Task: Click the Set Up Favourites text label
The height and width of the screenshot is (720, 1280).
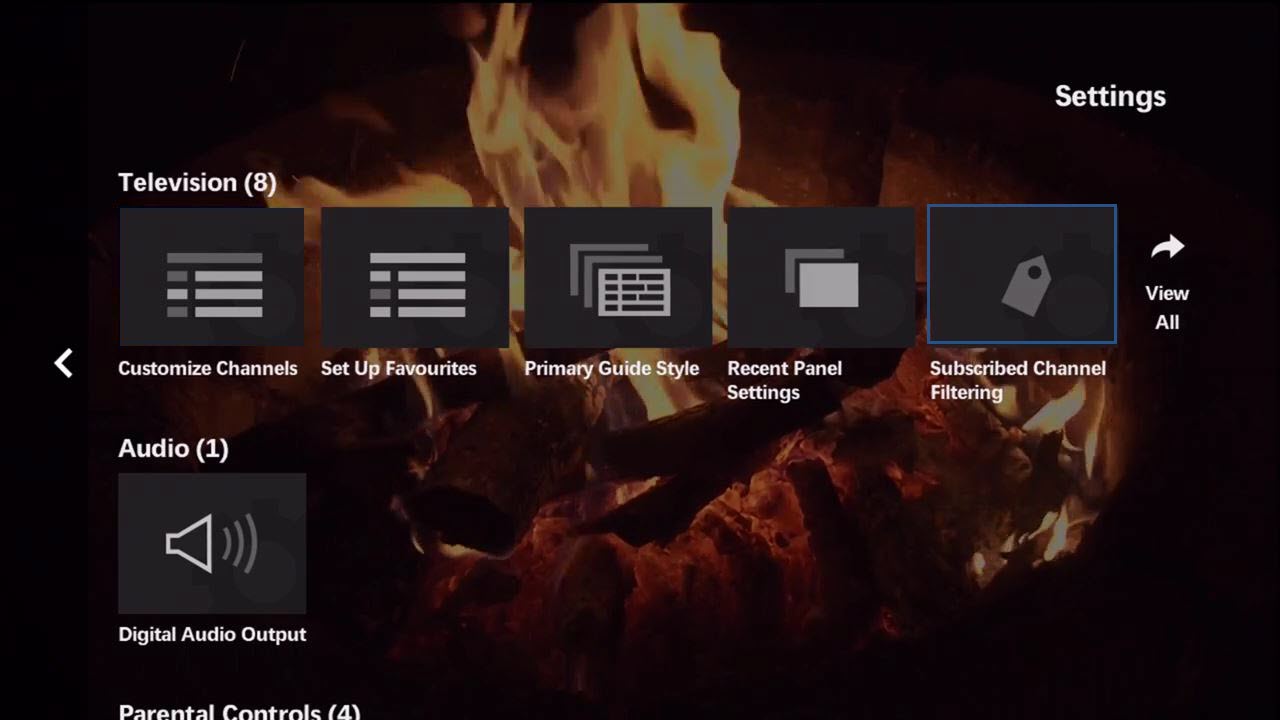Action: click(x=399, y=368)
